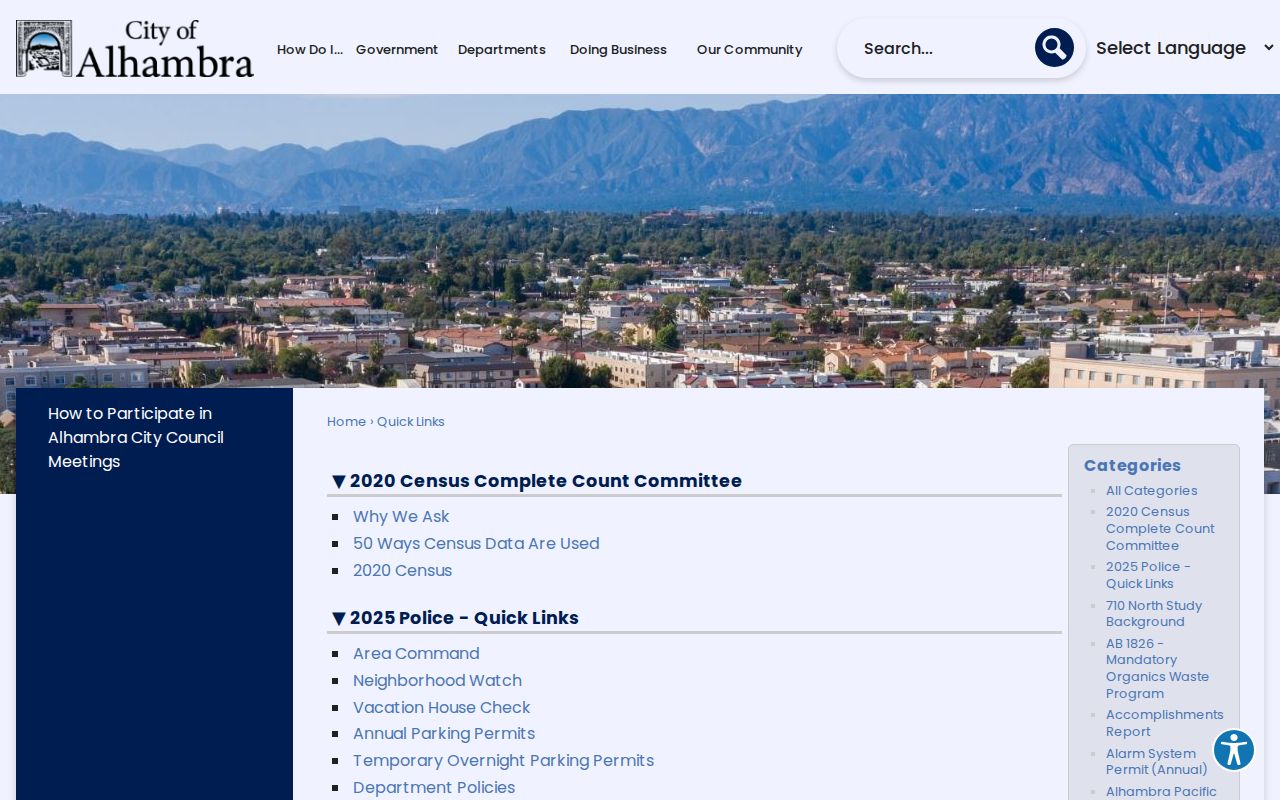The height and width of the screenshot is (800, 1280).
Task: Select Alarm System Permit (Annual) category
Action: (1156, 762)
